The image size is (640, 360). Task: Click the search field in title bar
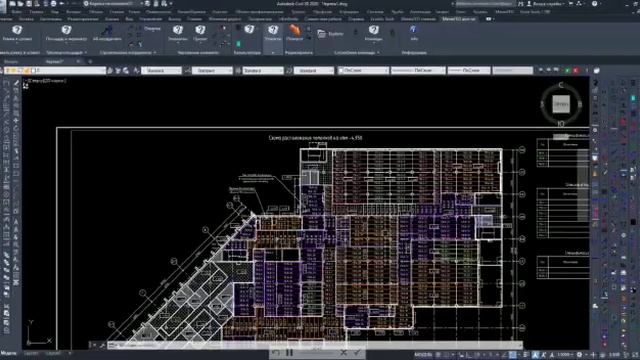pos(485,4)
